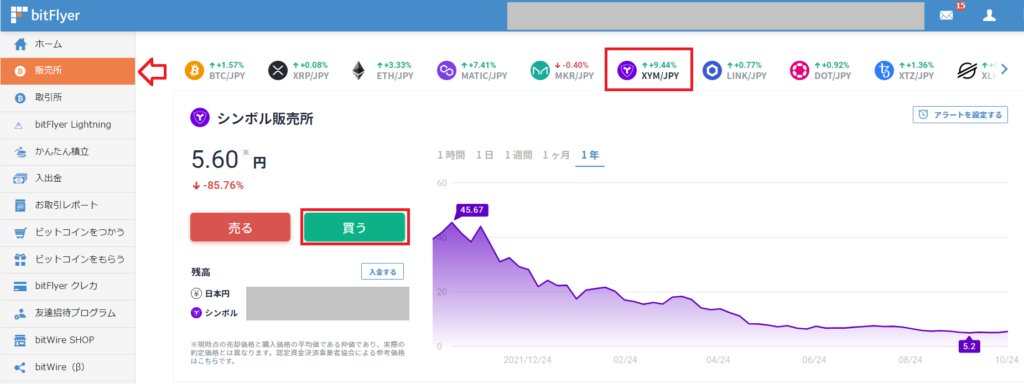Open かんたん積立 in sidebar
The height and width of the screenshot is (384, 1024).
point(68,152)
